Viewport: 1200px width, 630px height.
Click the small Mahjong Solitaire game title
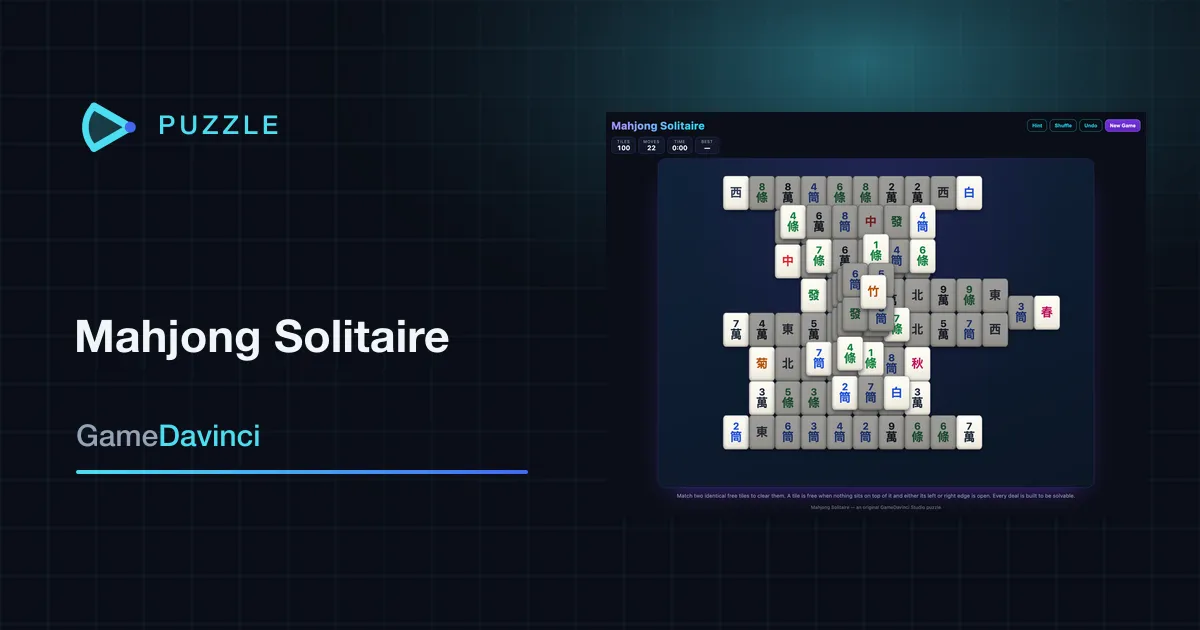658,126
